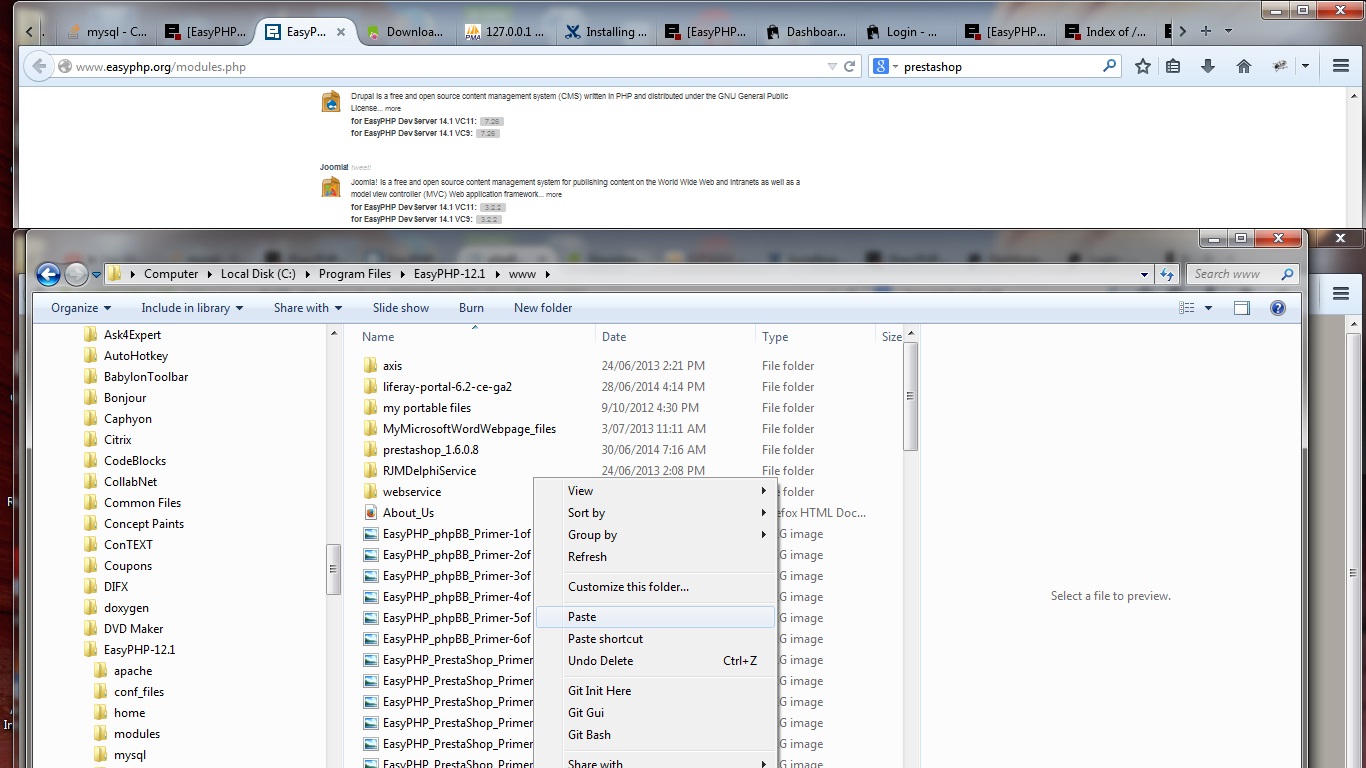Image resolution: width=1366 pixels, height=768 pixels.
Task: Change view using the Explorer view icon
Action: 1187,308
